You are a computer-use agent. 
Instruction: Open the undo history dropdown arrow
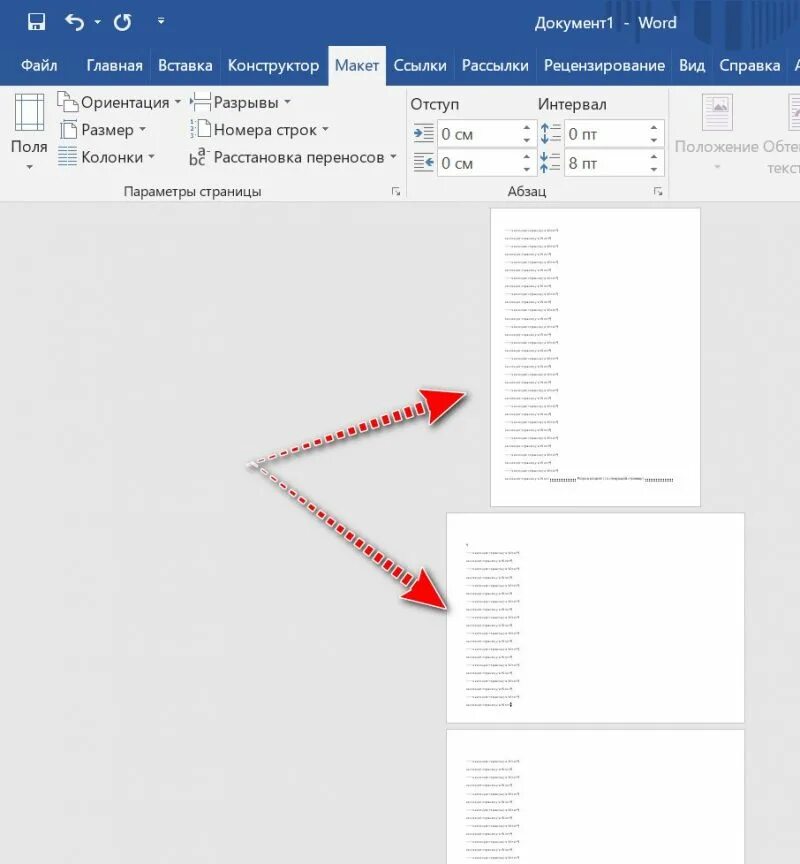tap(98, 22)
